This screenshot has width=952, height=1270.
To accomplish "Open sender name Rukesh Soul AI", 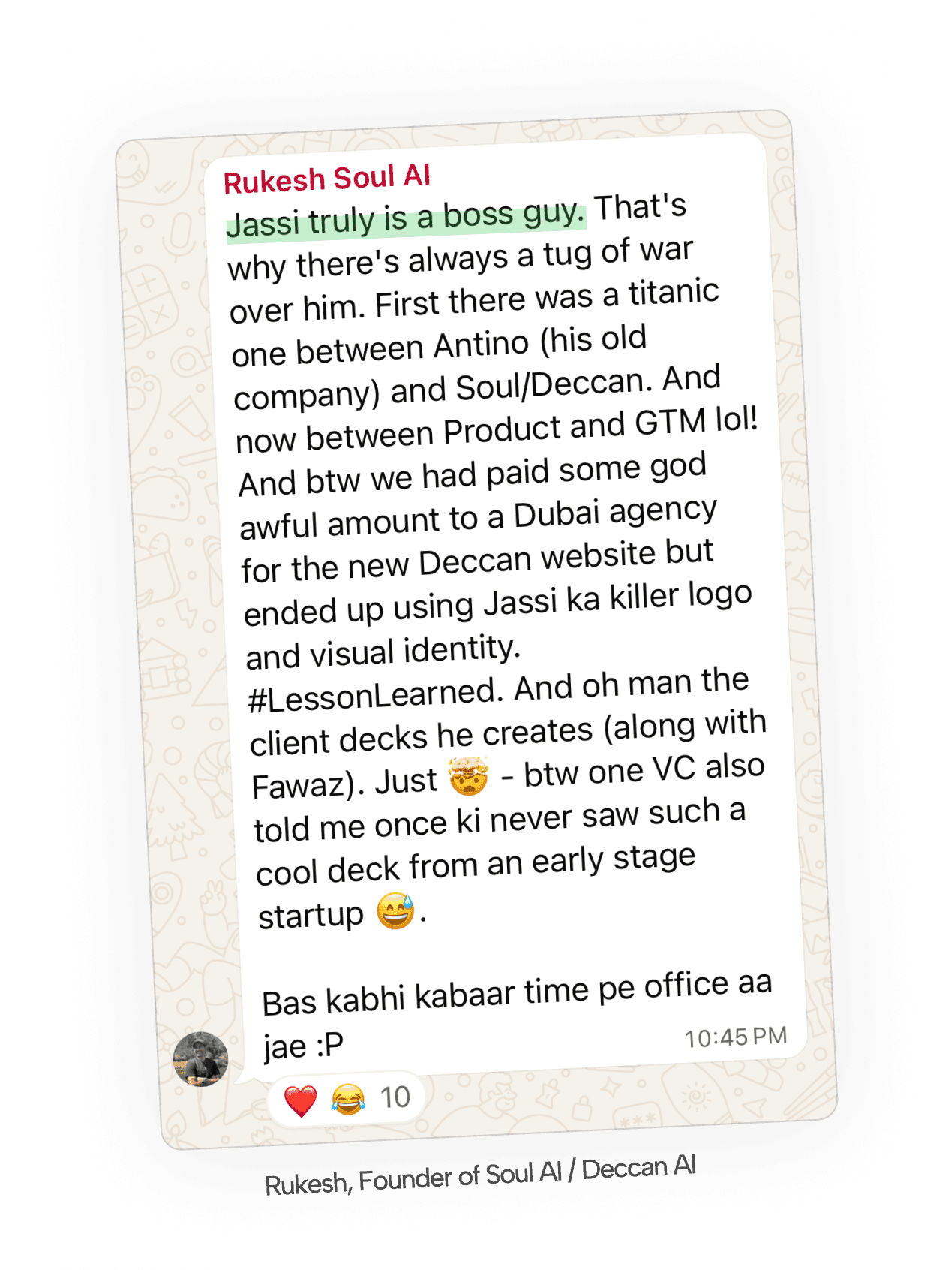I will tap(327, 179).
